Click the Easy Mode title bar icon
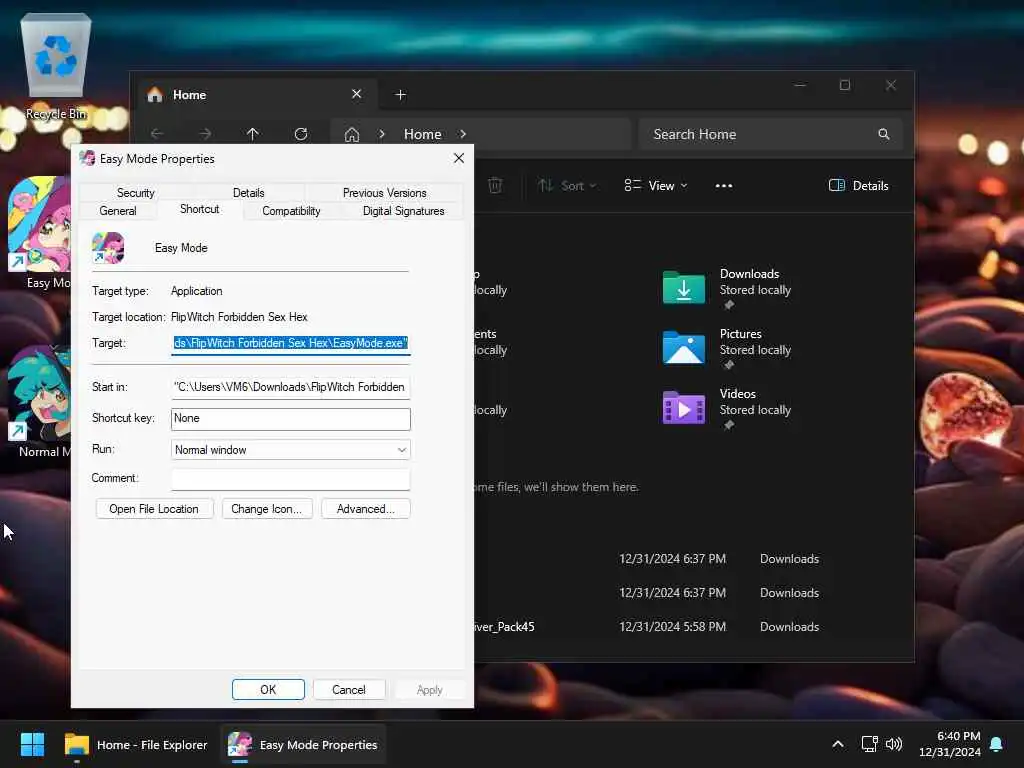 tap(87, 158)
